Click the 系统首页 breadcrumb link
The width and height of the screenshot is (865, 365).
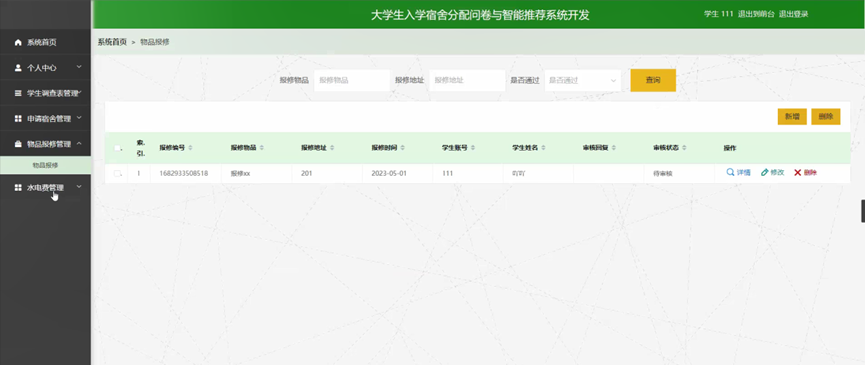(113, 42)
